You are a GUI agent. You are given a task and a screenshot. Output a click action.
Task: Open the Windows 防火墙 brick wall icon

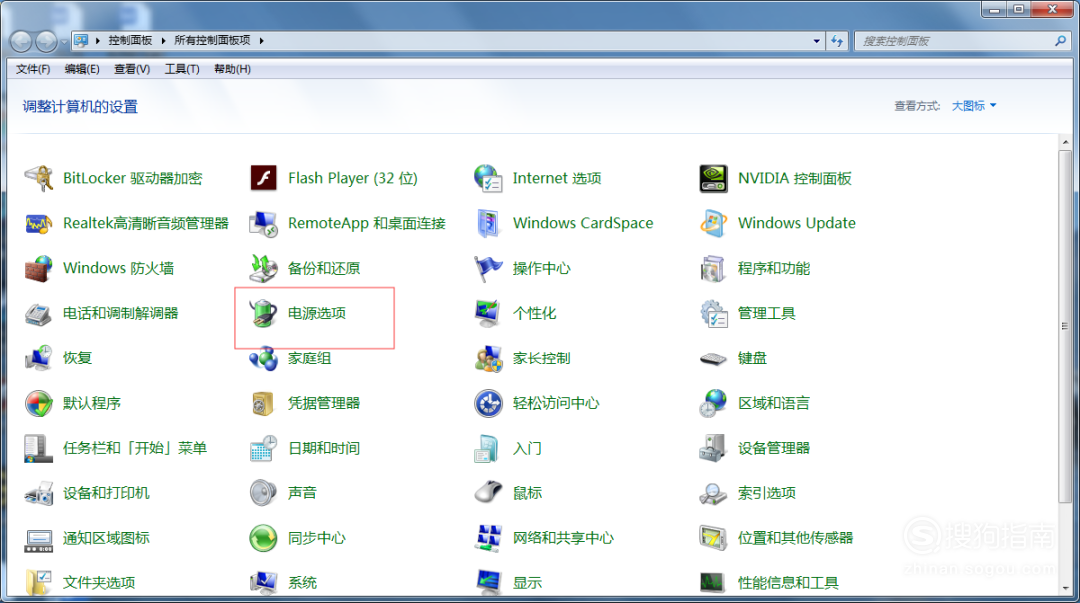tap(39, 268)
